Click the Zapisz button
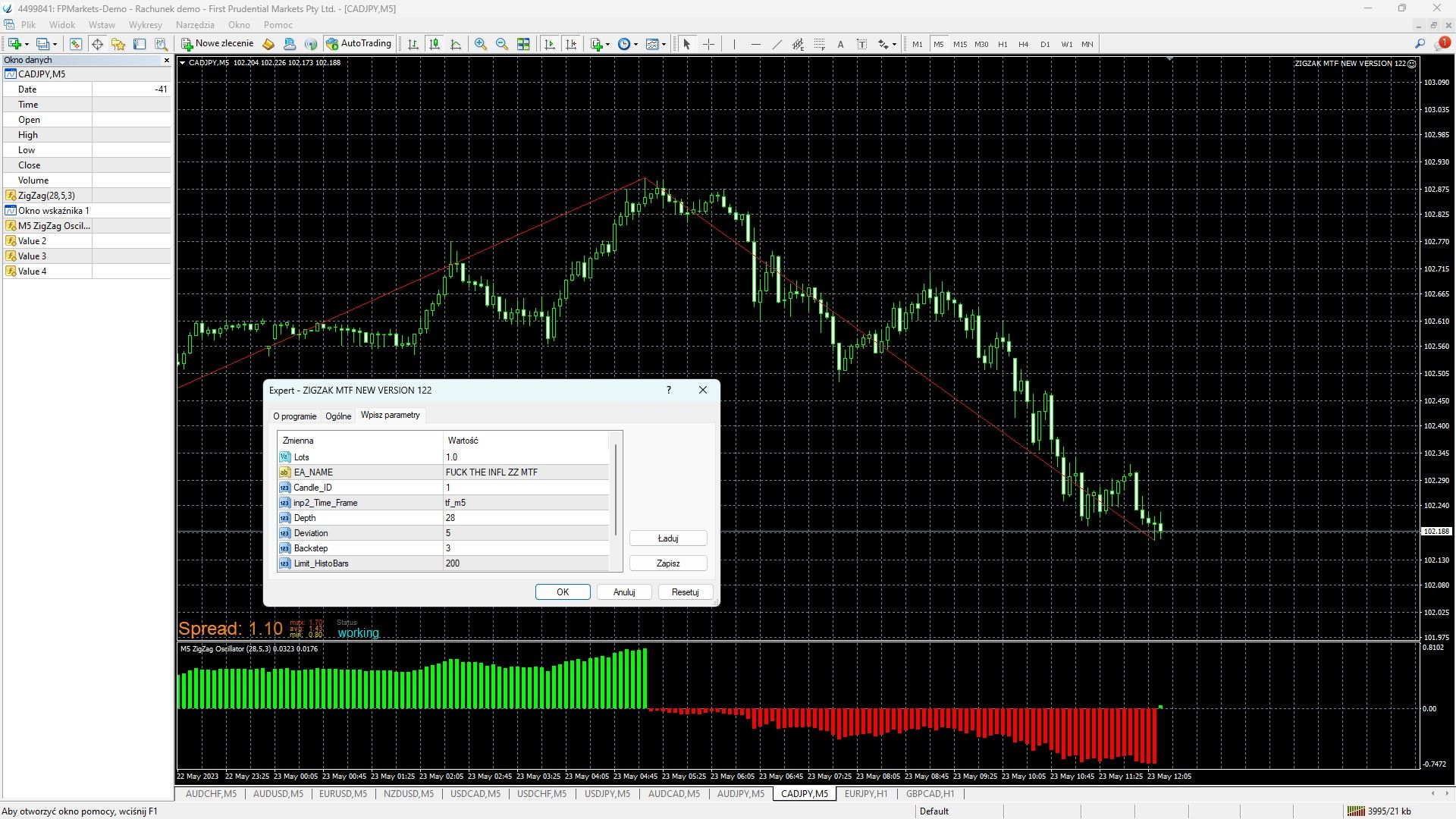The width and height of the screenshot is (1456, 819). [x=668, y=563]
